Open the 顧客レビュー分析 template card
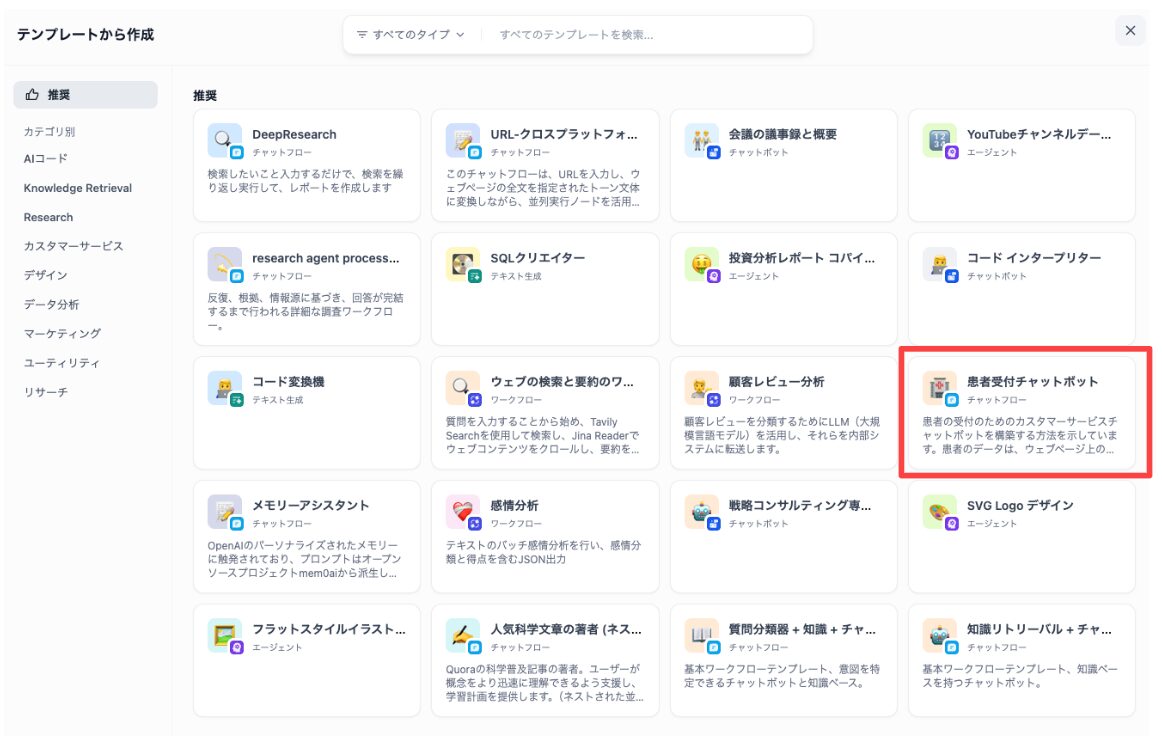The height and width of the screenshot is (741, 1162). click(783, 412)
